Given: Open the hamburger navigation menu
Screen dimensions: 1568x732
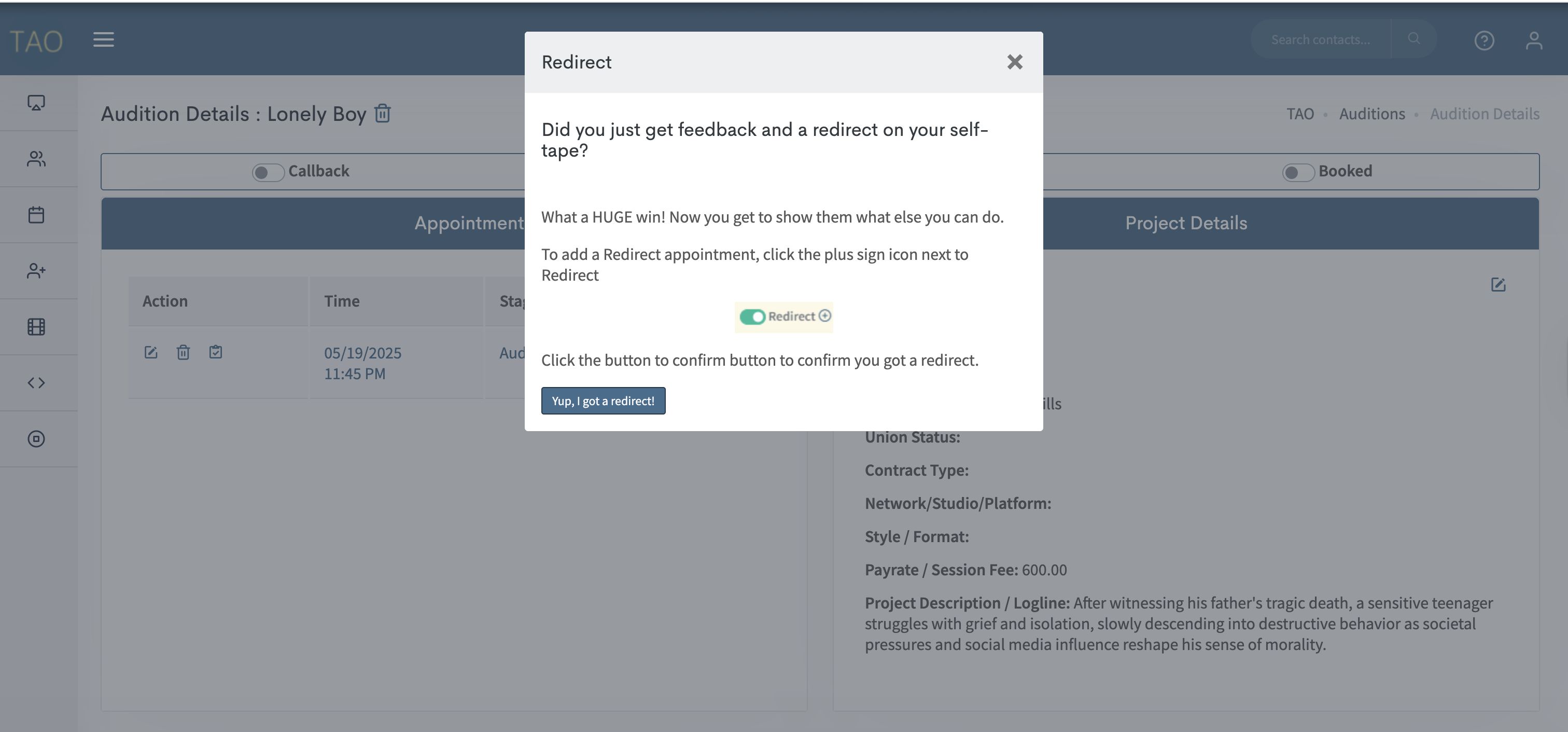Looking at the screenshot, I should [104, 40].
